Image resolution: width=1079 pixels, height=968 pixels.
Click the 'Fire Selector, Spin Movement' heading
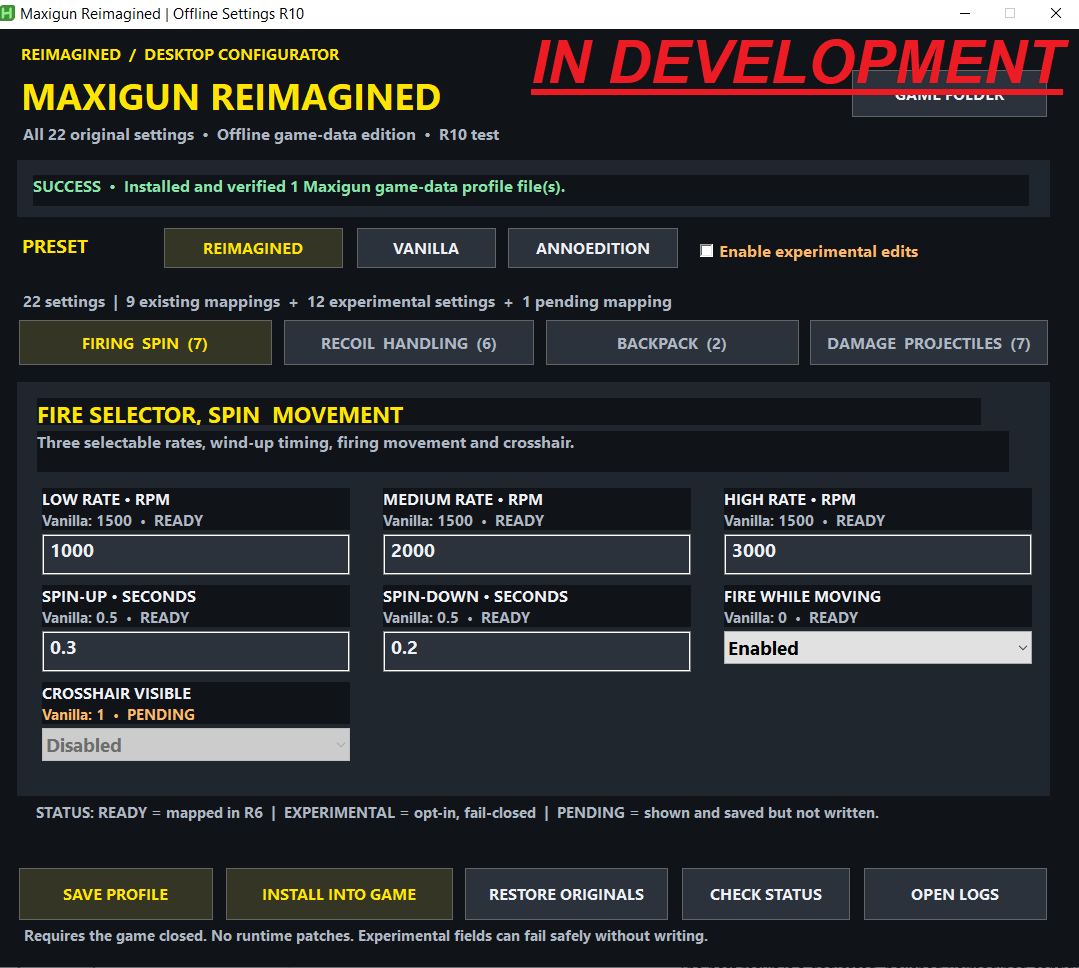220,415
